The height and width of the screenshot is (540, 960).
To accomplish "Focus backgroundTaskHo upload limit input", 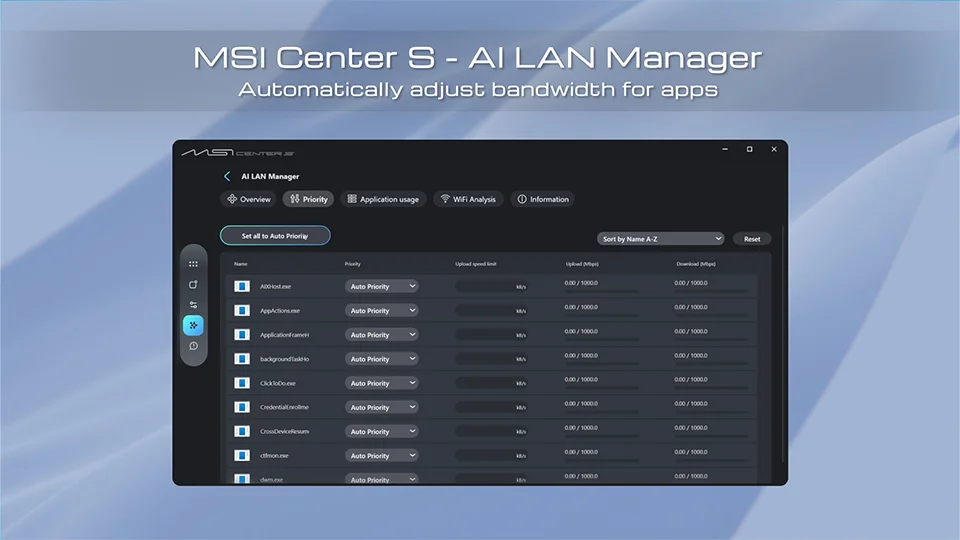I will pos(492,359).
